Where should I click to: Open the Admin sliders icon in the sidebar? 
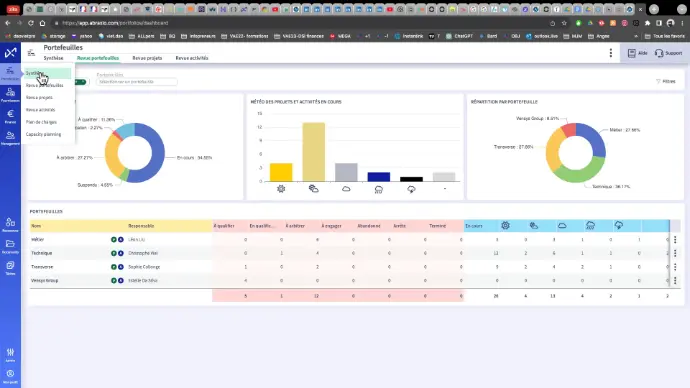point(10,355)
